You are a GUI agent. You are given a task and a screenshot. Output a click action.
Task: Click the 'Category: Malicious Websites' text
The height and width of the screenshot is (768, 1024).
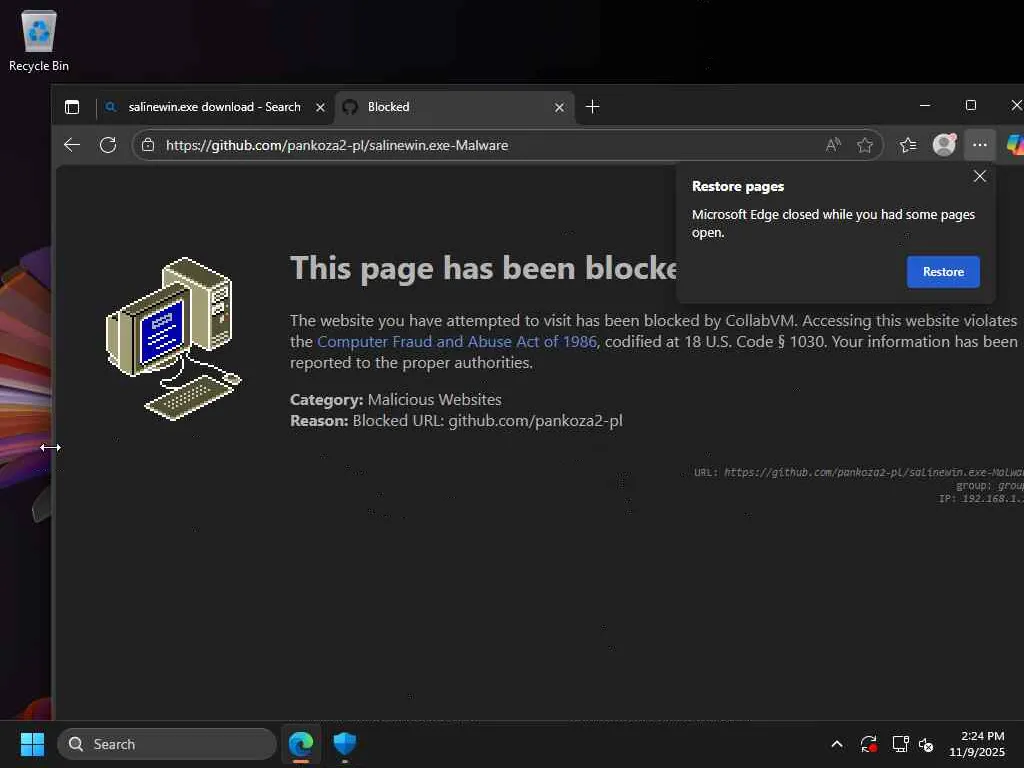pyautogui.click(x=396, y=400)
